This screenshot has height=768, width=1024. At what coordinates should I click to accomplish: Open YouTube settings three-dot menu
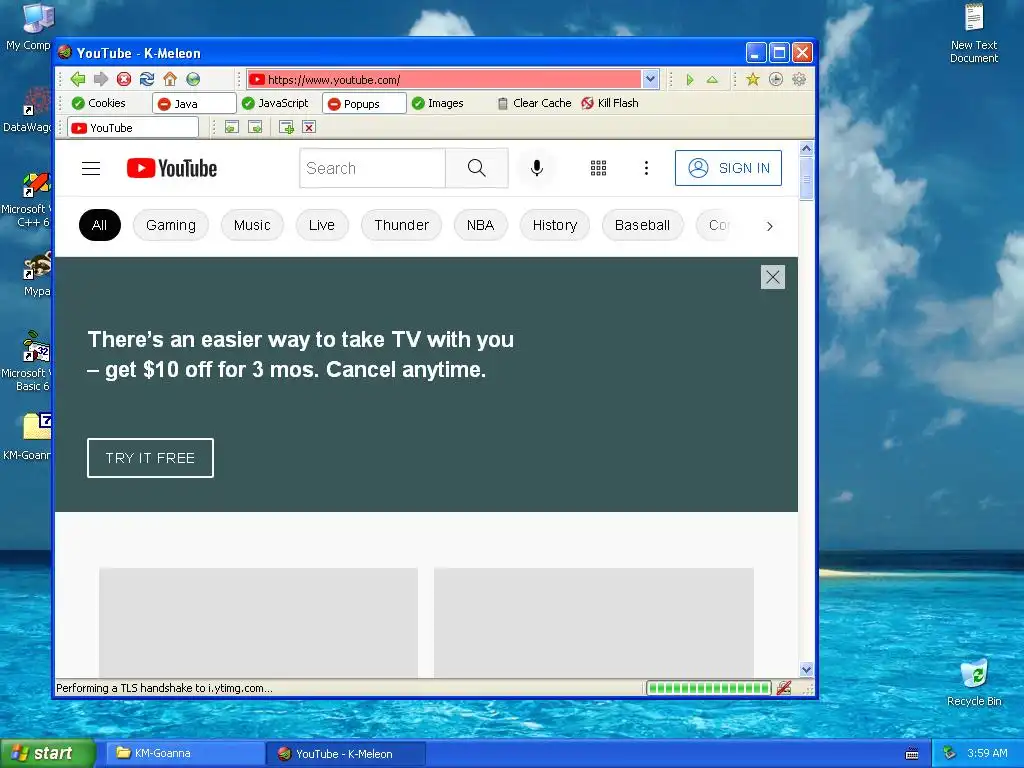point(647,168)
